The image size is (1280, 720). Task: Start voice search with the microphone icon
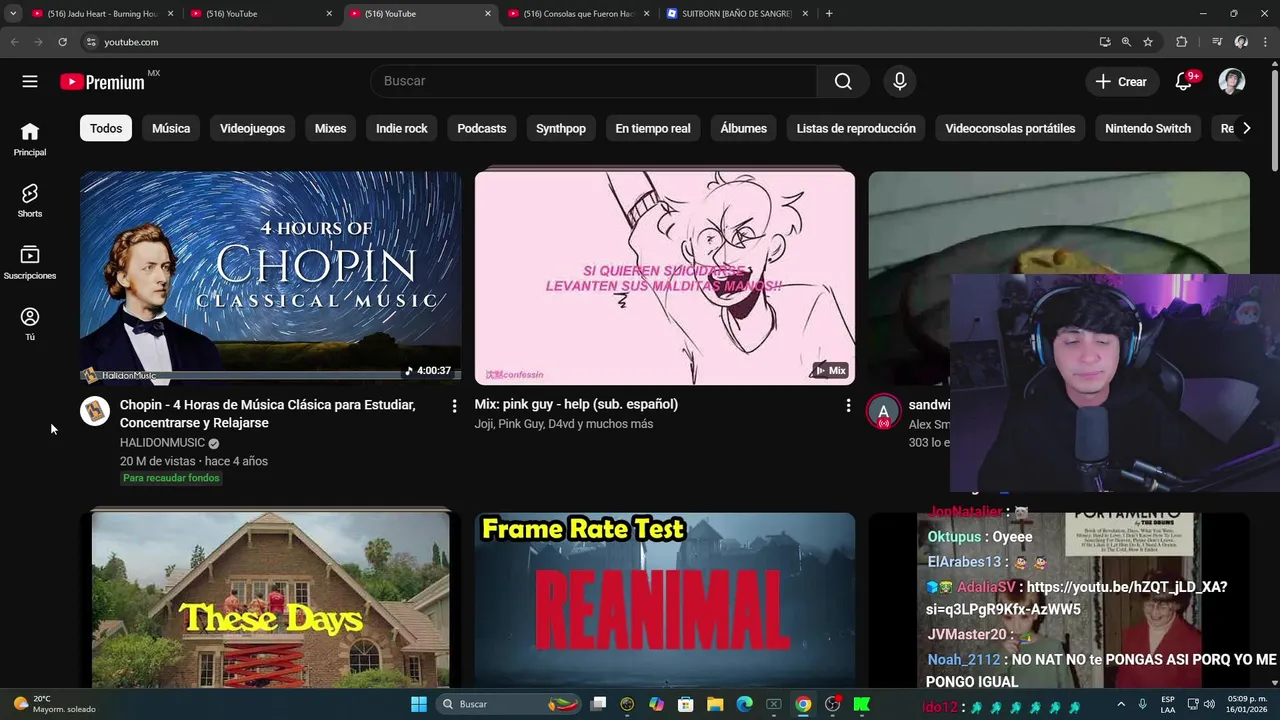click(x=900, y=81)
